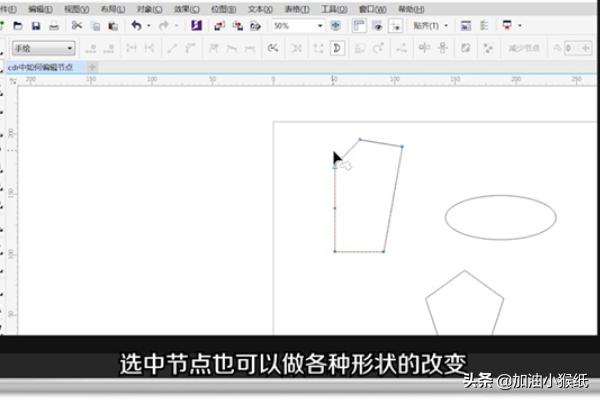Cut selection with the scissors icon
The width and height of the screenshot is (600, 400).
click(x=77, y=25)
